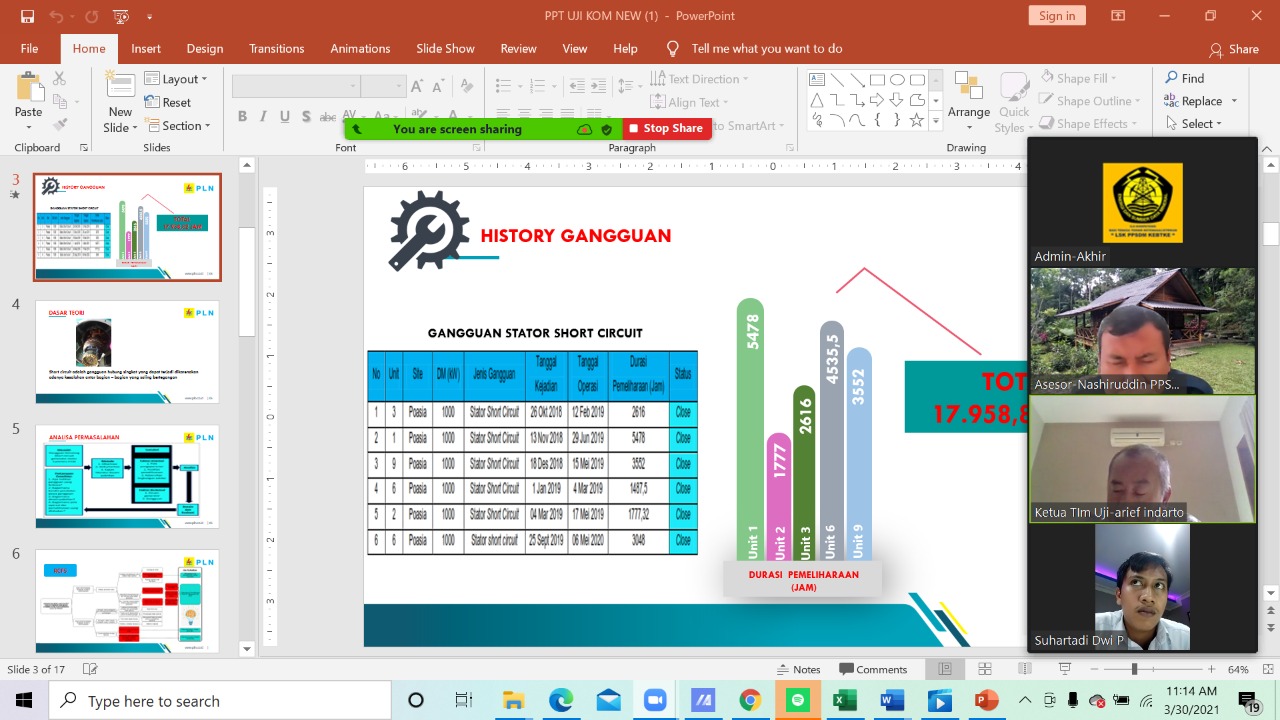Click the Find magnifier icon
Image resolution: width=1280 pixels, height=720 pixels.
tap(1172, 78)
